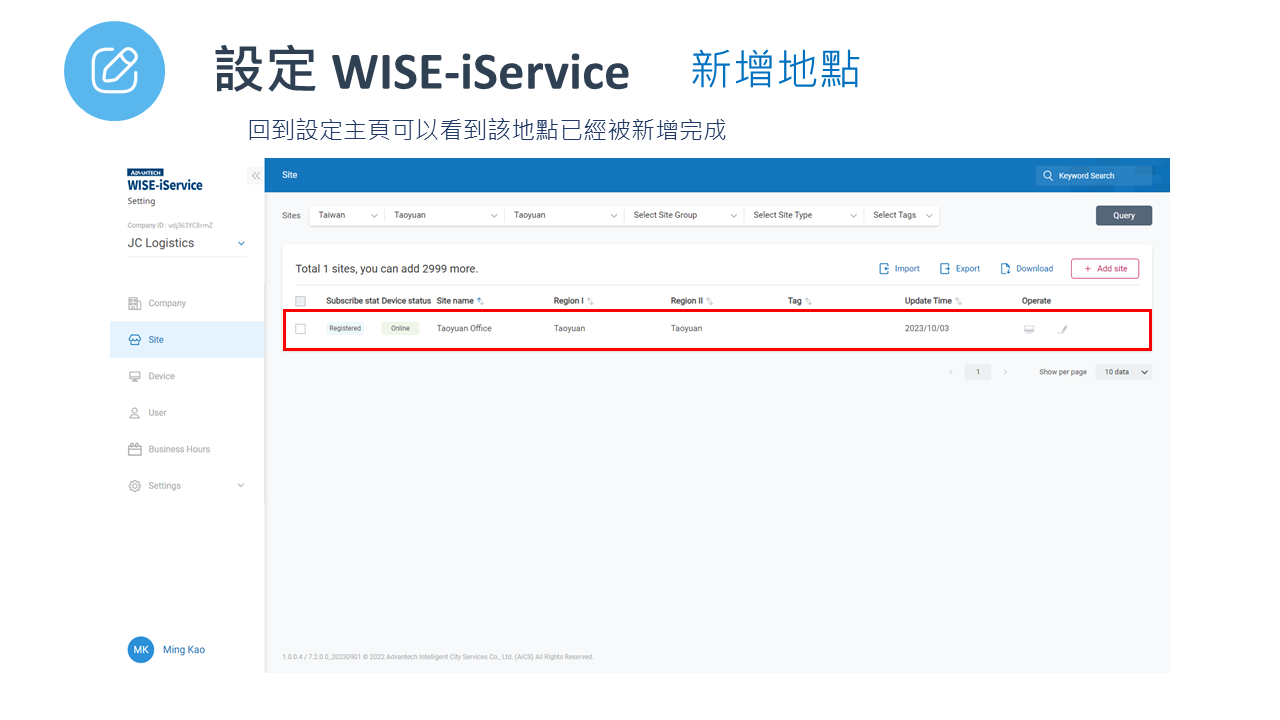Tick the select-all checkbox in the table header
The width and height of the screenshot is (1280, 720).
pyautogui.click(x=300, y=301)
